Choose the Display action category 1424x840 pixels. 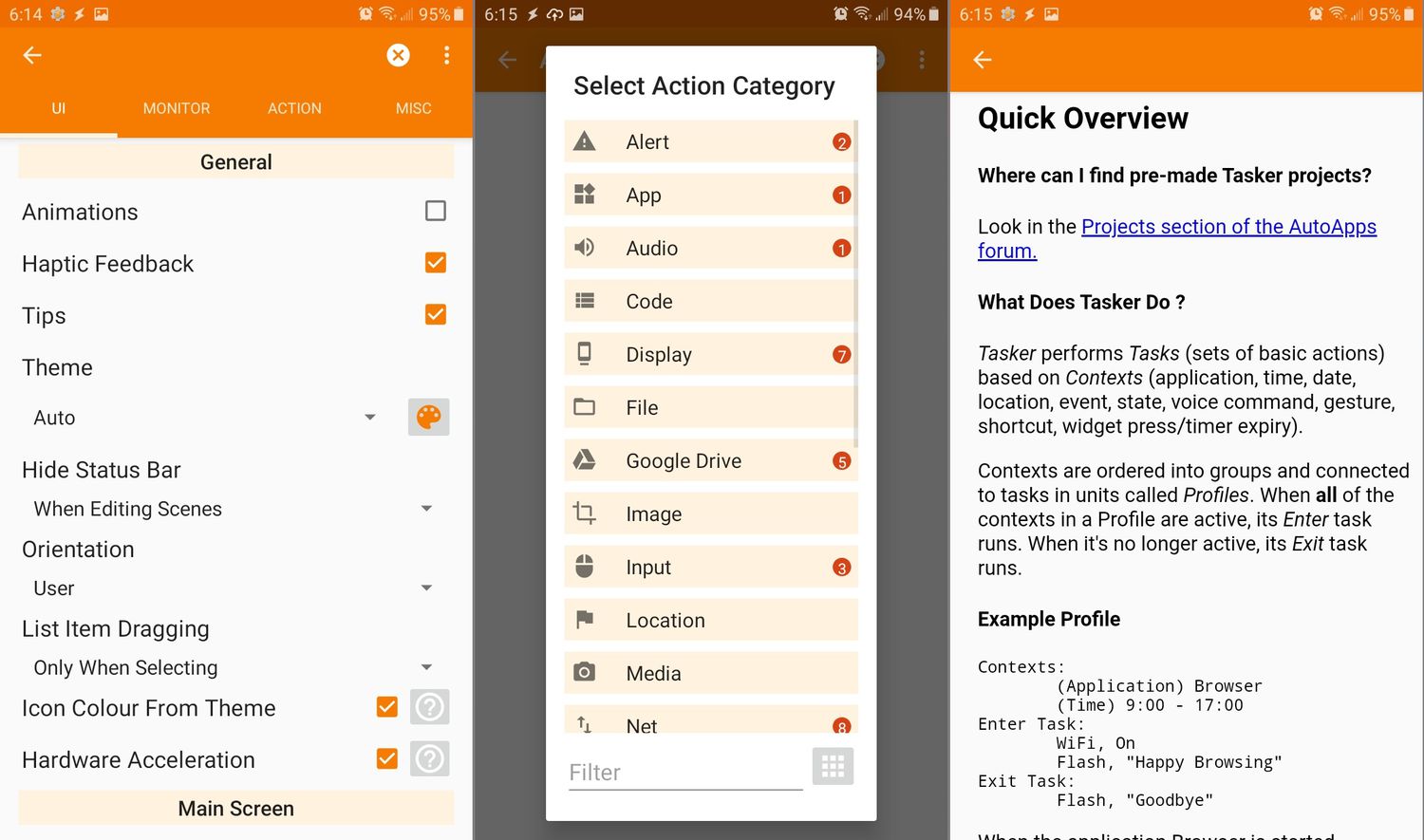coord(711,354)
